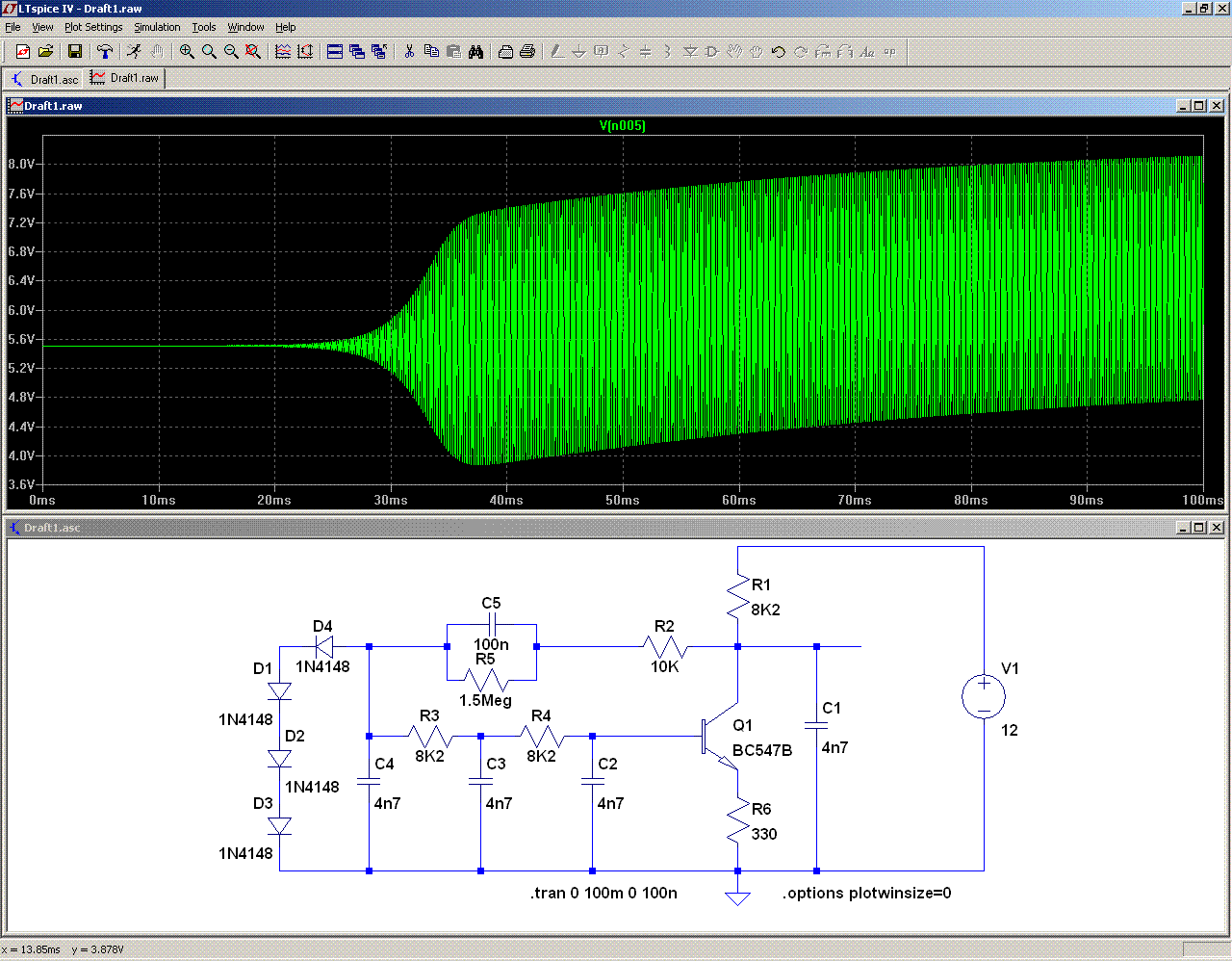Viewport: 1232px width, 961px height.
Task: Click the Zoom Out magnifier icon
Action: 231,52
